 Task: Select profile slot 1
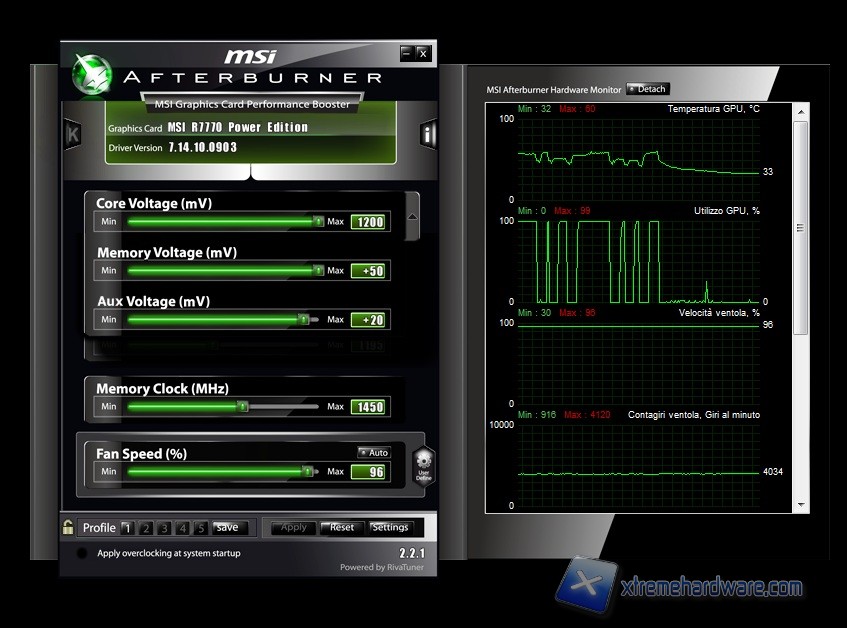(x=127, y=528)
